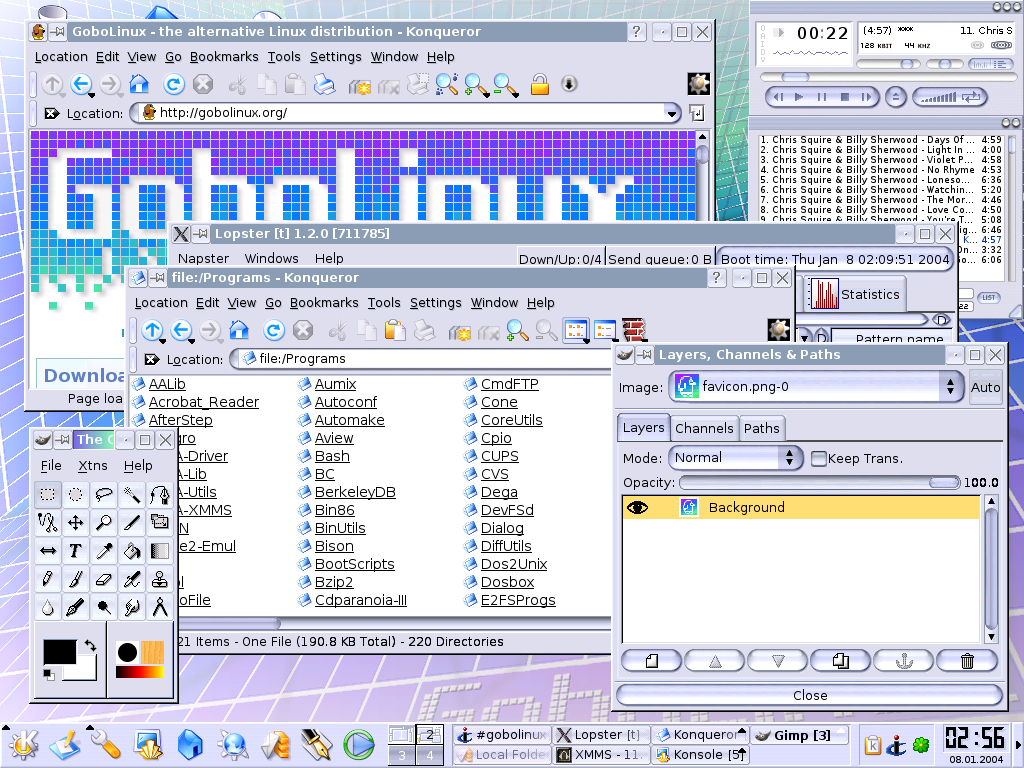
Task: Open the Acrobat_Reader folder link
Action: pos(204,402)
